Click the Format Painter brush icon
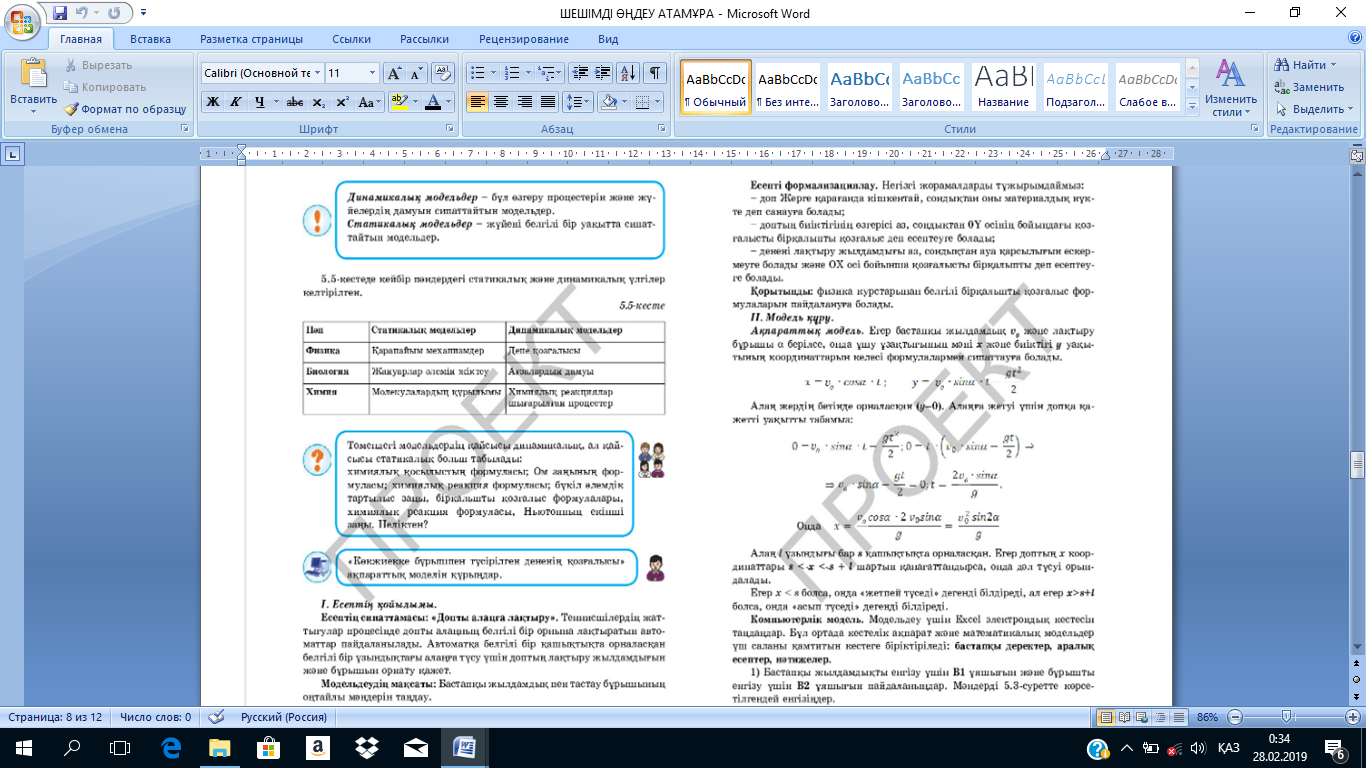The height and width of the screenshot is (768, 1366). [x=72, y=109]
